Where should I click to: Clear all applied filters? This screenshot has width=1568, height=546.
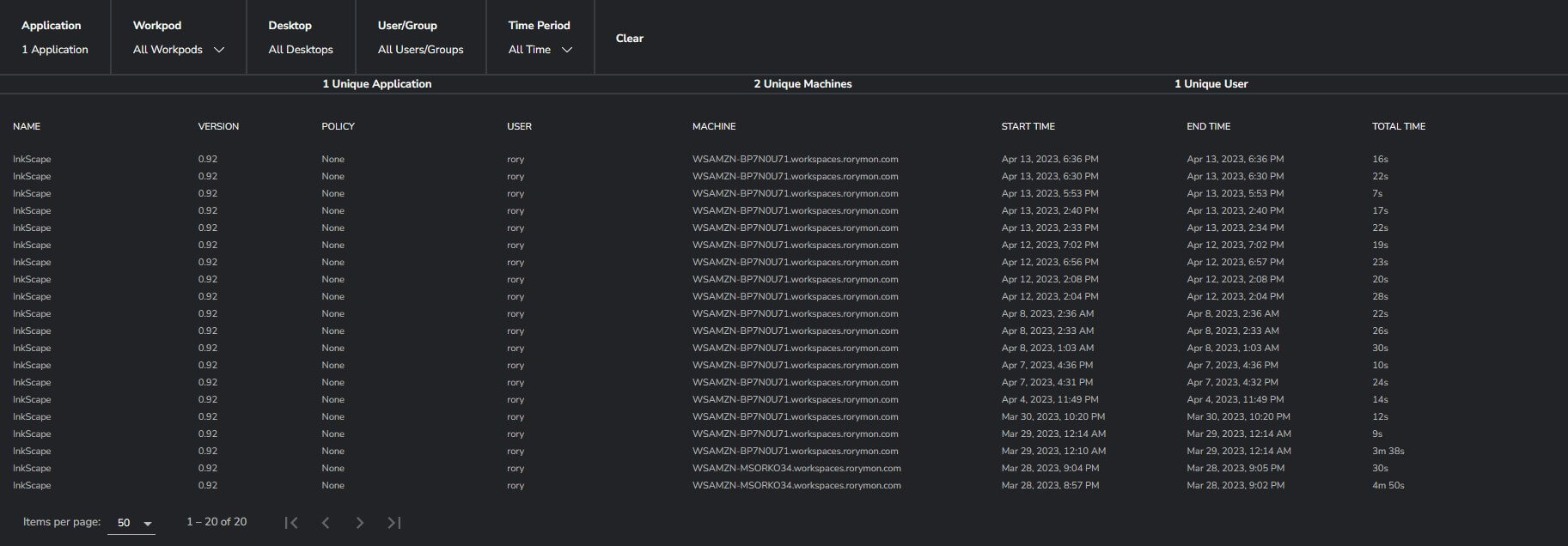[x=629, y=38]
